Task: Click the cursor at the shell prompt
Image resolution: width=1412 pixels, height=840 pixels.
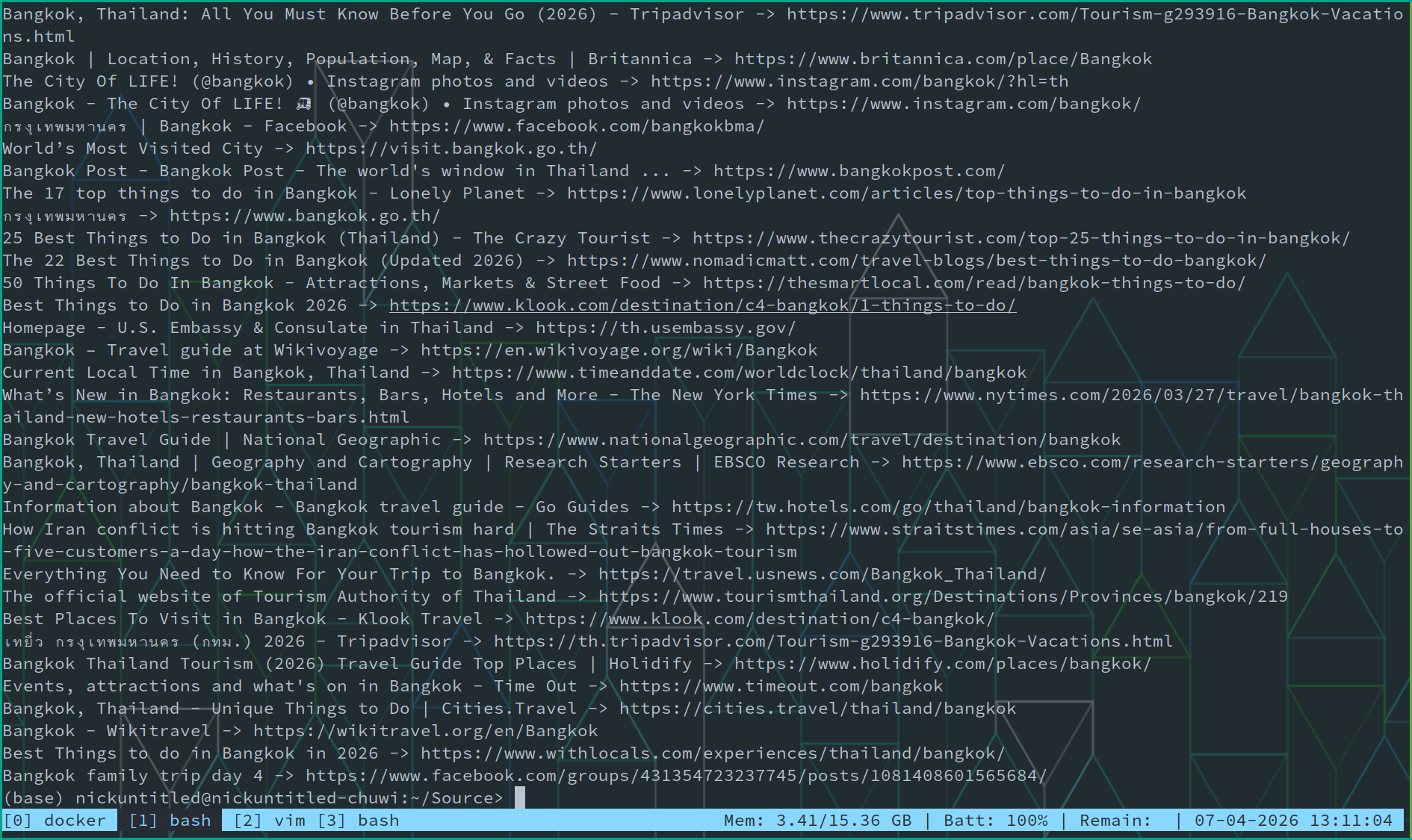Action: pyautogui.click(x=520, y=798)
